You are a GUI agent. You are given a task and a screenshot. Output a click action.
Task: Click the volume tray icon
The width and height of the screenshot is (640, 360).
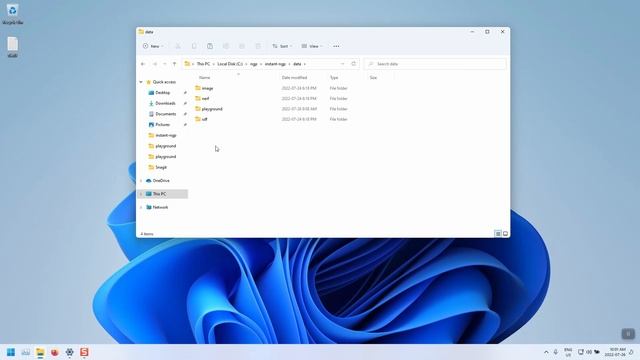(x=589, y=352)
